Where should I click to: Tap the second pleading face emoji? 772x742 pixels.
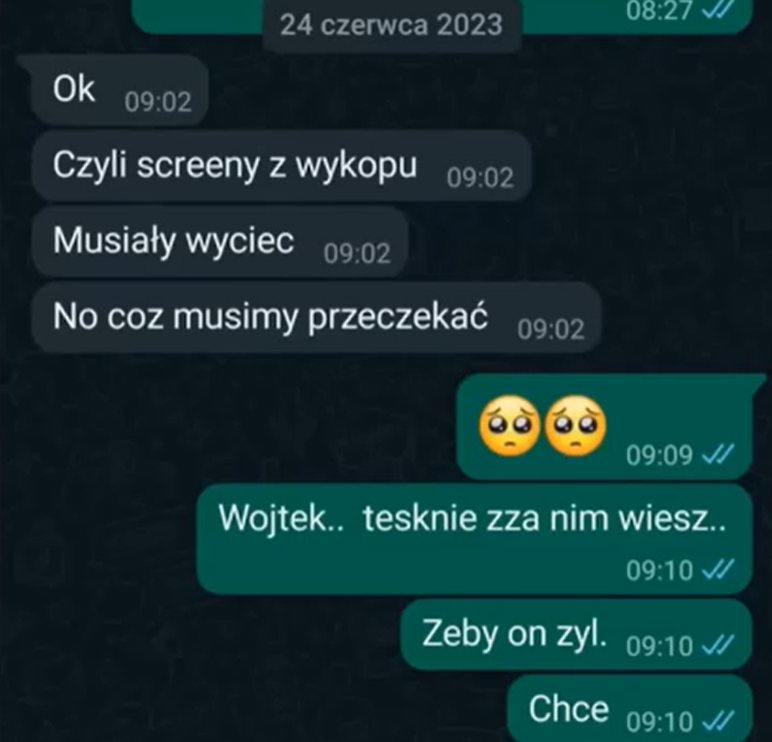(575, 424)
